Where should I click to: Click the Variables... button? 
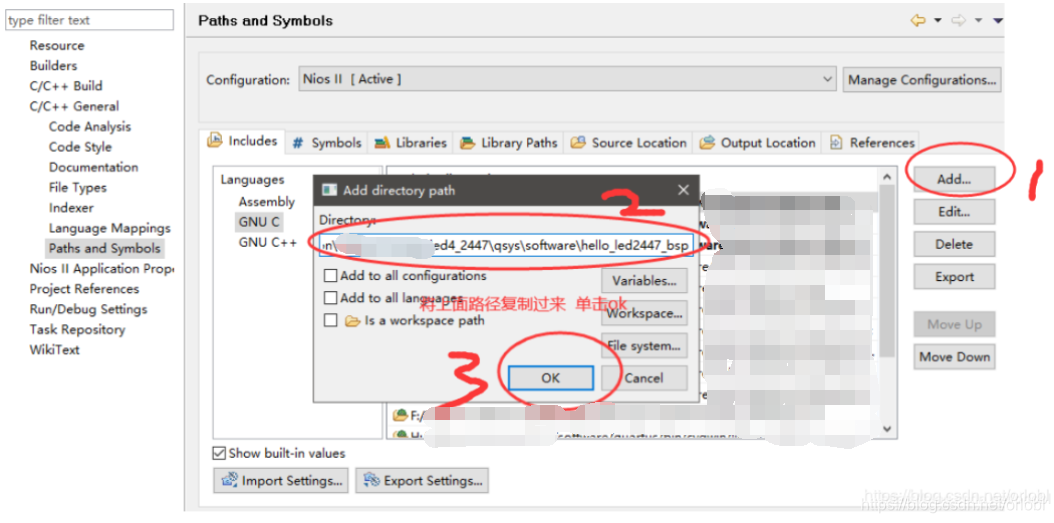pos(644,280)
